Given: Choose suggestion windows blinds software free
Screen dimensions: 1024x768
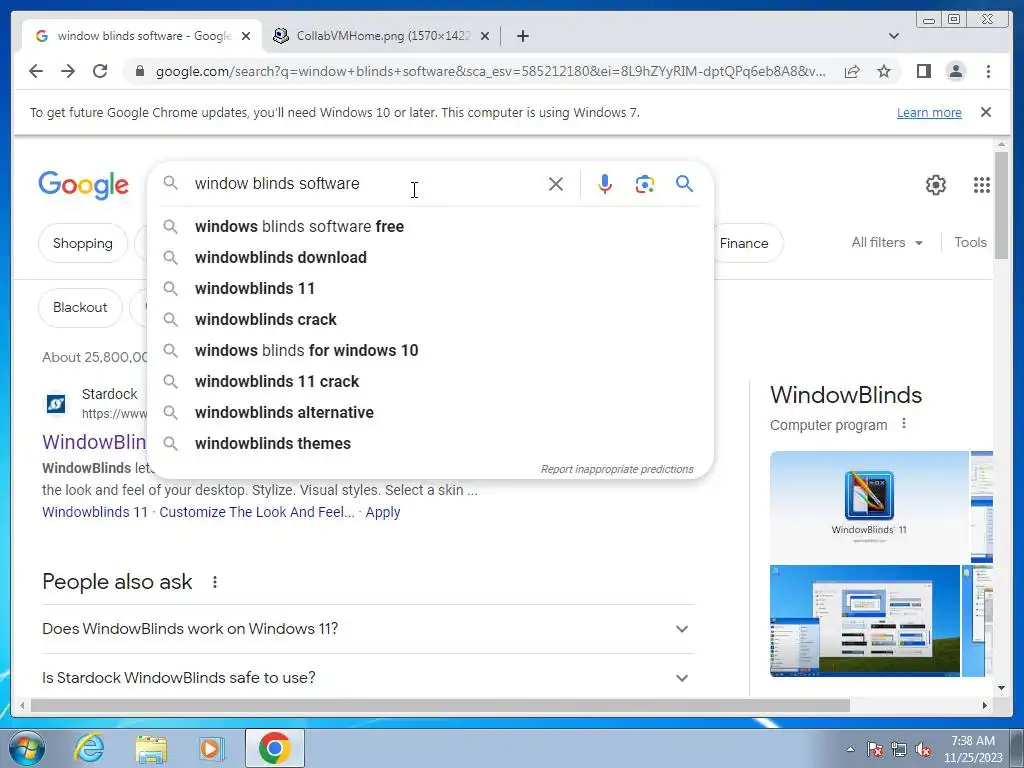Looking at the screenshot, I should coord(430,227).
